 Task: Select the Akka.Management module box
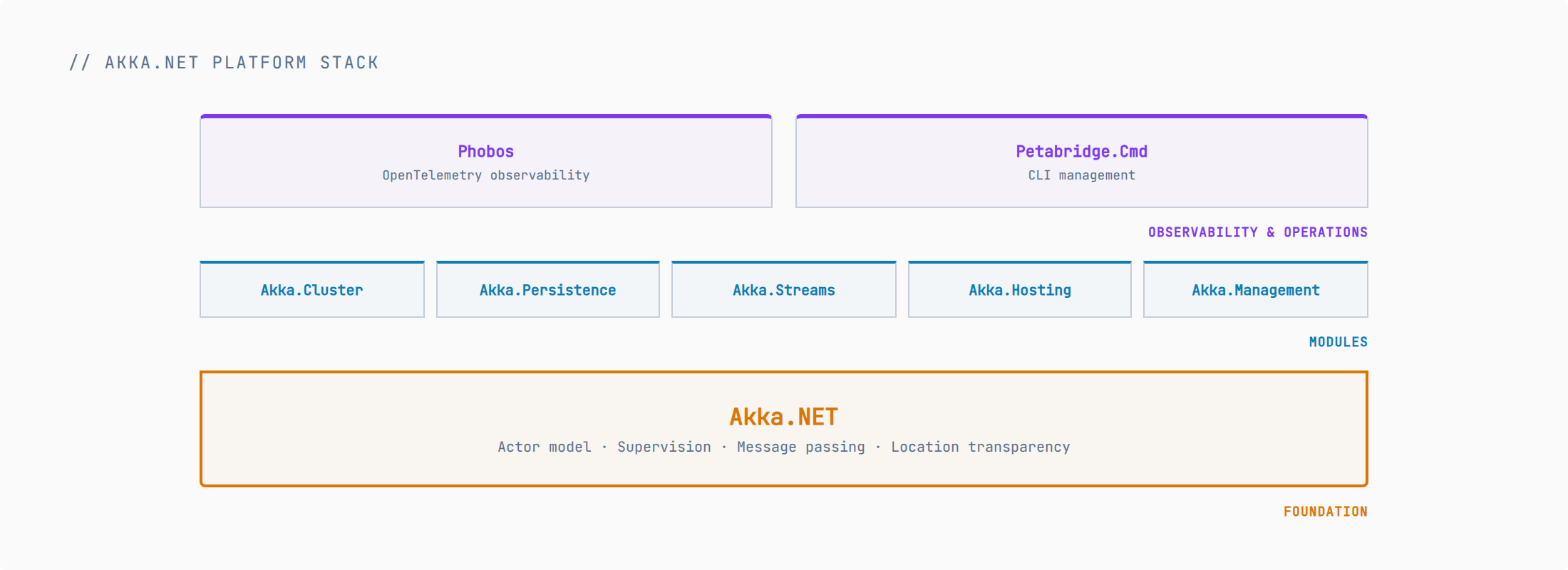[x=1255, y=290]
